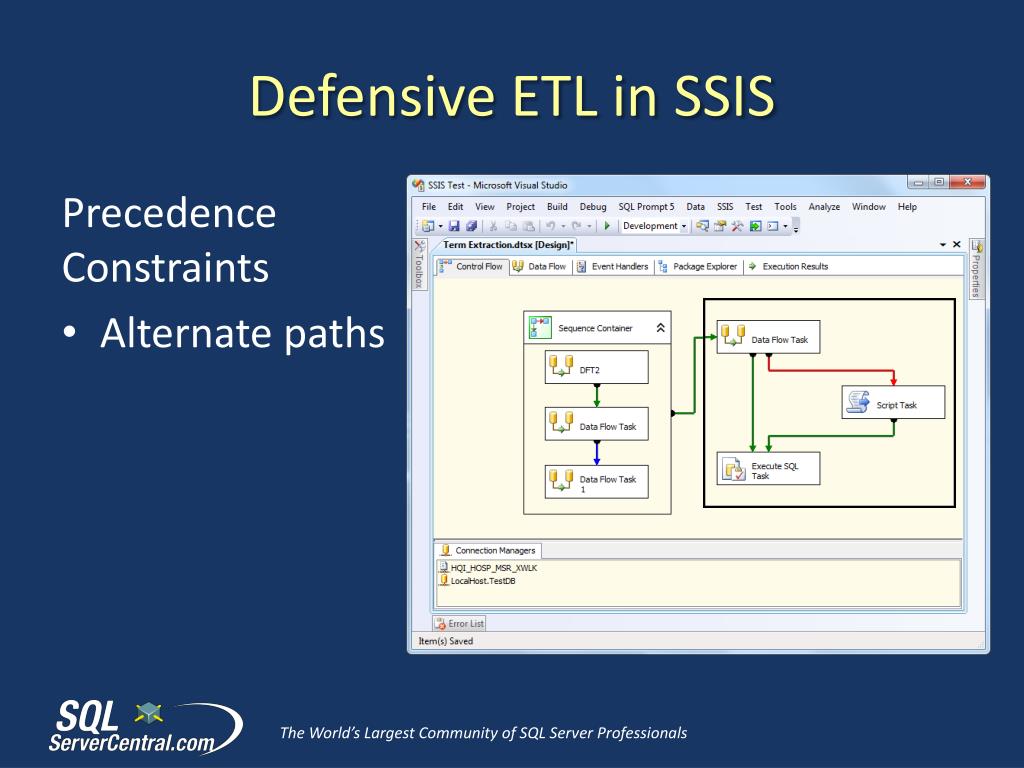Open the Solution Explorer toolbar icon

[x=702, y=226]
